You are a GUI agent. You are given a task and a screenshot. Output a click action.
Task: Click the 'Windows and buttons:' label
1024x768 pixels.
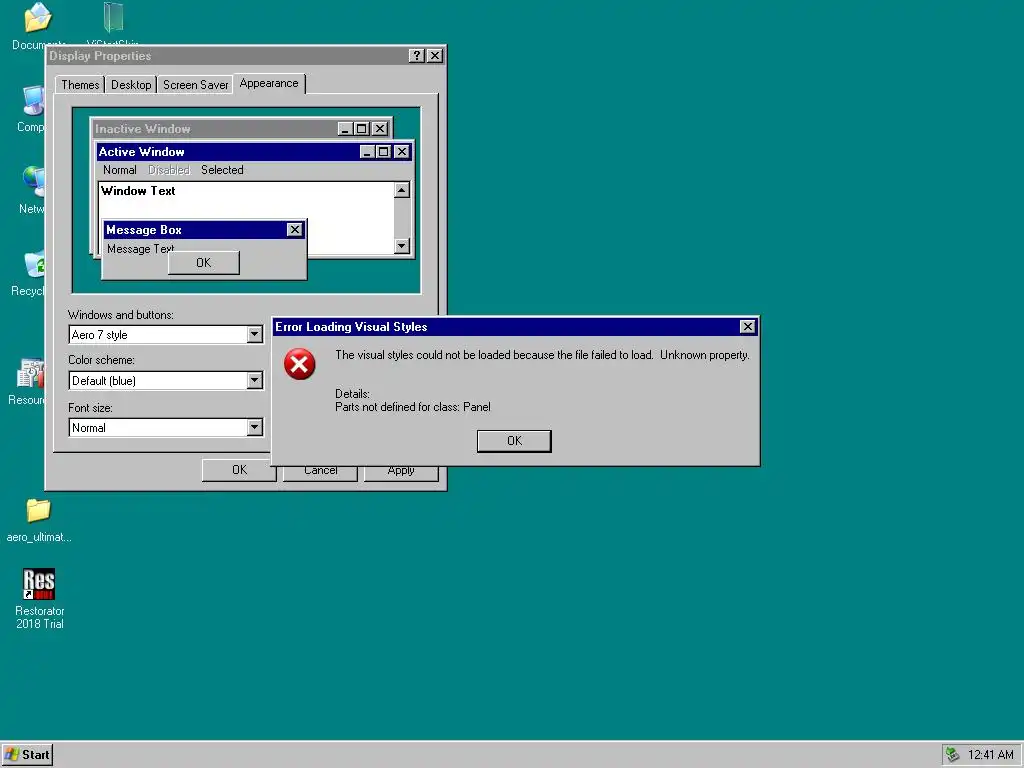pyautogui.click(x=121, y=315)
